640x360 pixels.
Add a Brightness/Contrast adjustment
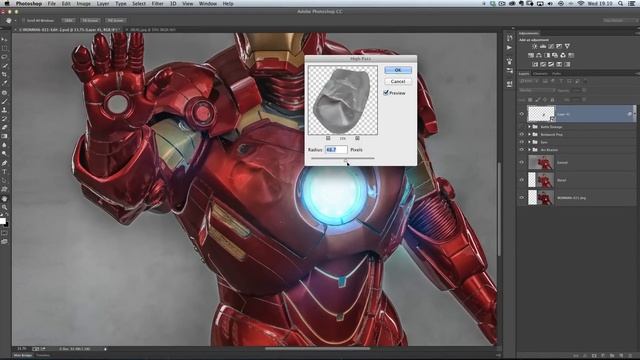pos(535,46)
